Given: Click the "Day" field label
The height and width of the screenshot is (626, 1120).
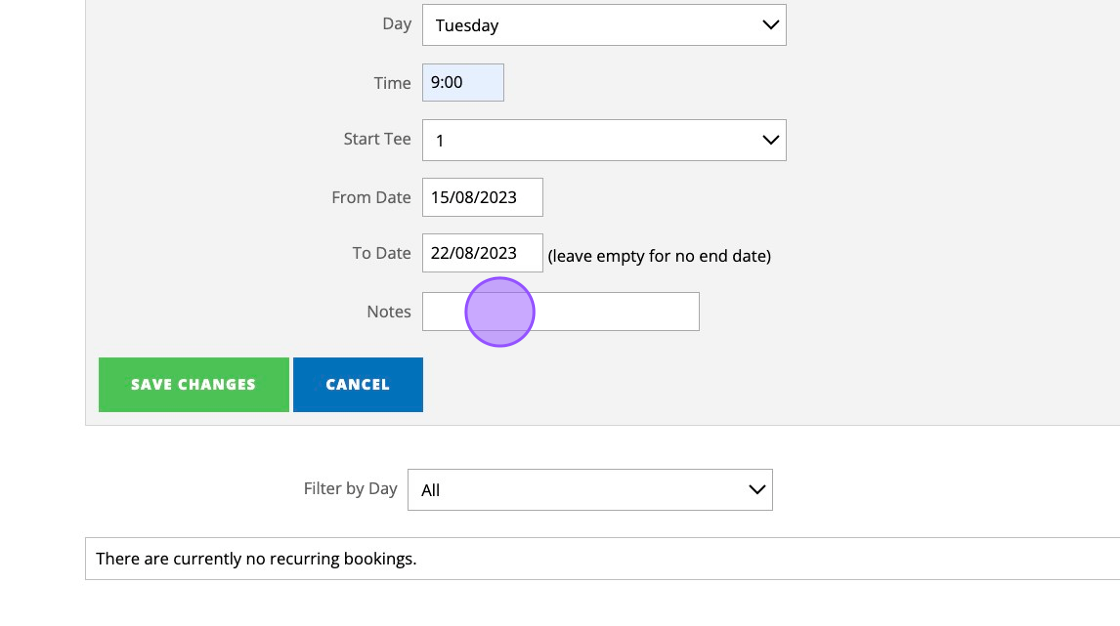Looking at the screenshot, I should (x=396, y=24).
